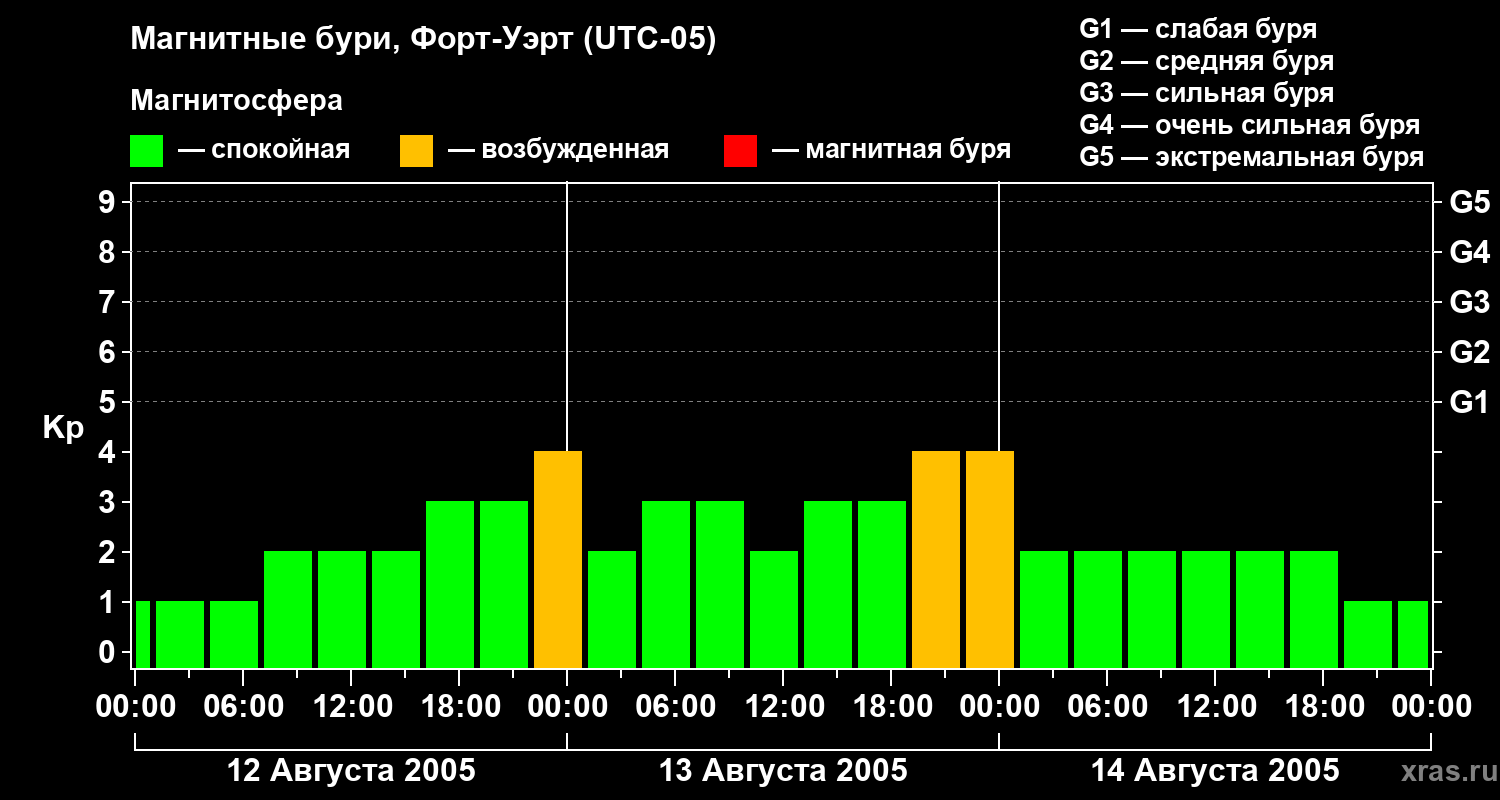Click the 18:00 time label above "14 Августа 2005"
The width and height of the screenshot is (1500, 800).
click(x=1323, y=707)
